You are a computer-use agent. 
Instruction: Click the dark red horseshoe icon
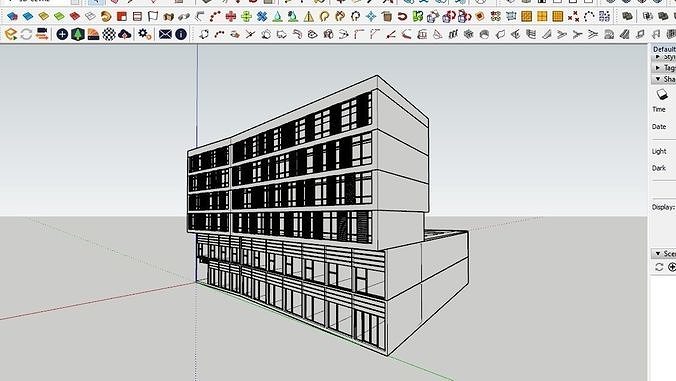(402, 16)
